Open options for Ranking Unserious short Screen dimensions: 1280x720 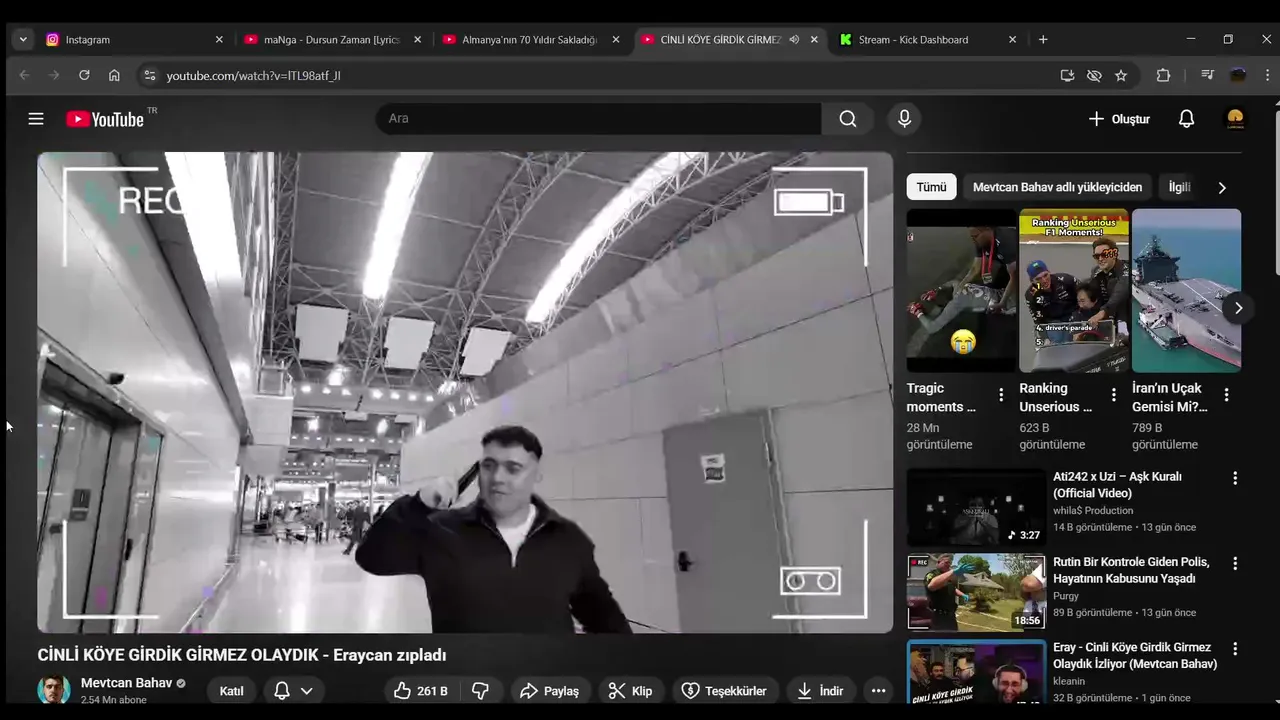[x=1114, y=395]
